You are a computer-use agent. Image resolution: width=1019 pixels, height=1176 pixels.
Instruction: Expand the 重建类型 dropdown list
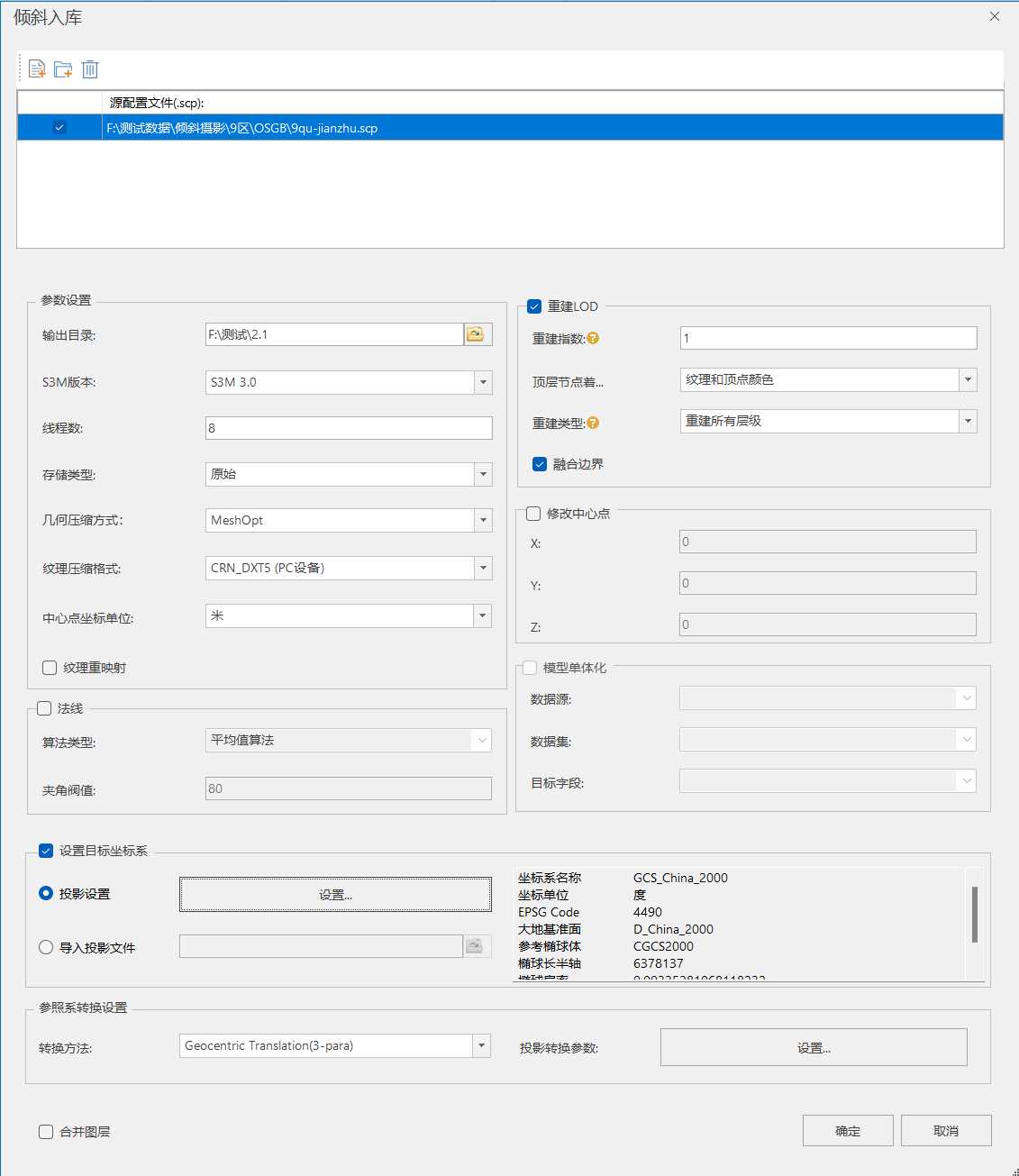tap(968, 421)
